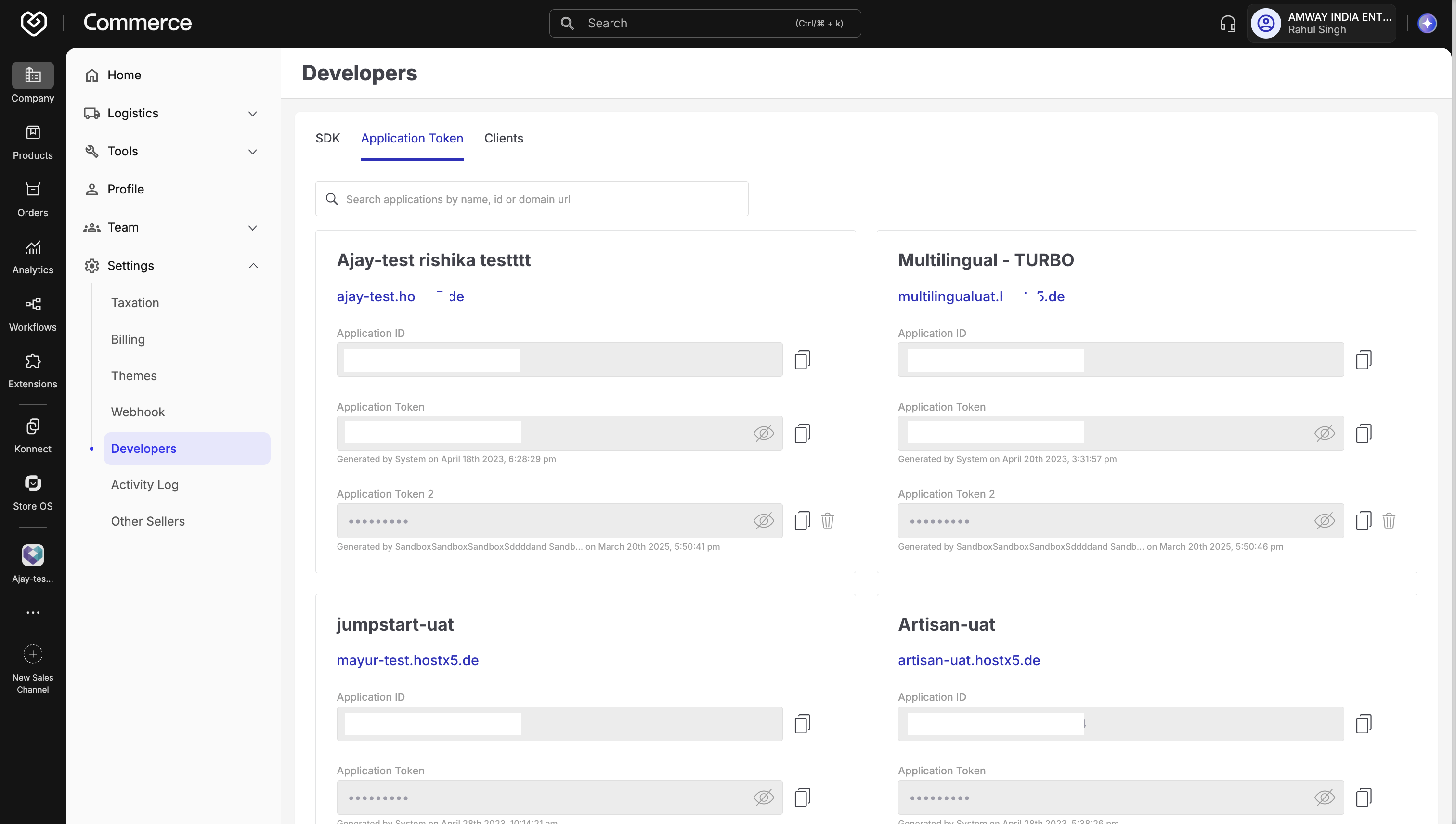This screenshot has width=1456, height=824.
Task: Open the Konnect sidebar icon
Action: (x=33, y=427)
